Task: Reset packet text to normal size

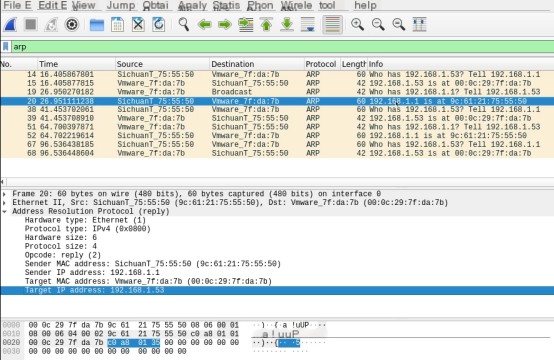Action: pos(399,25)
